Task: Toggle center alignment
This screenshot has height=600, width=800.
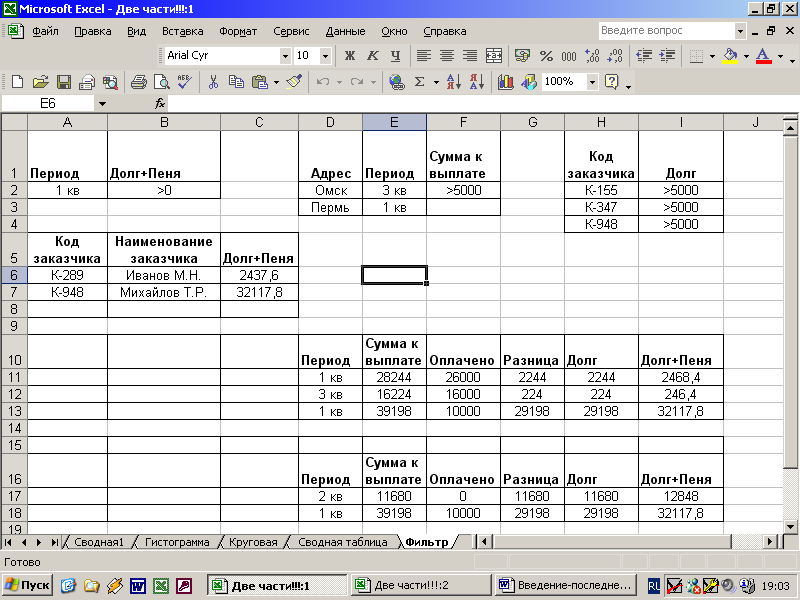Action: (447, 56)
